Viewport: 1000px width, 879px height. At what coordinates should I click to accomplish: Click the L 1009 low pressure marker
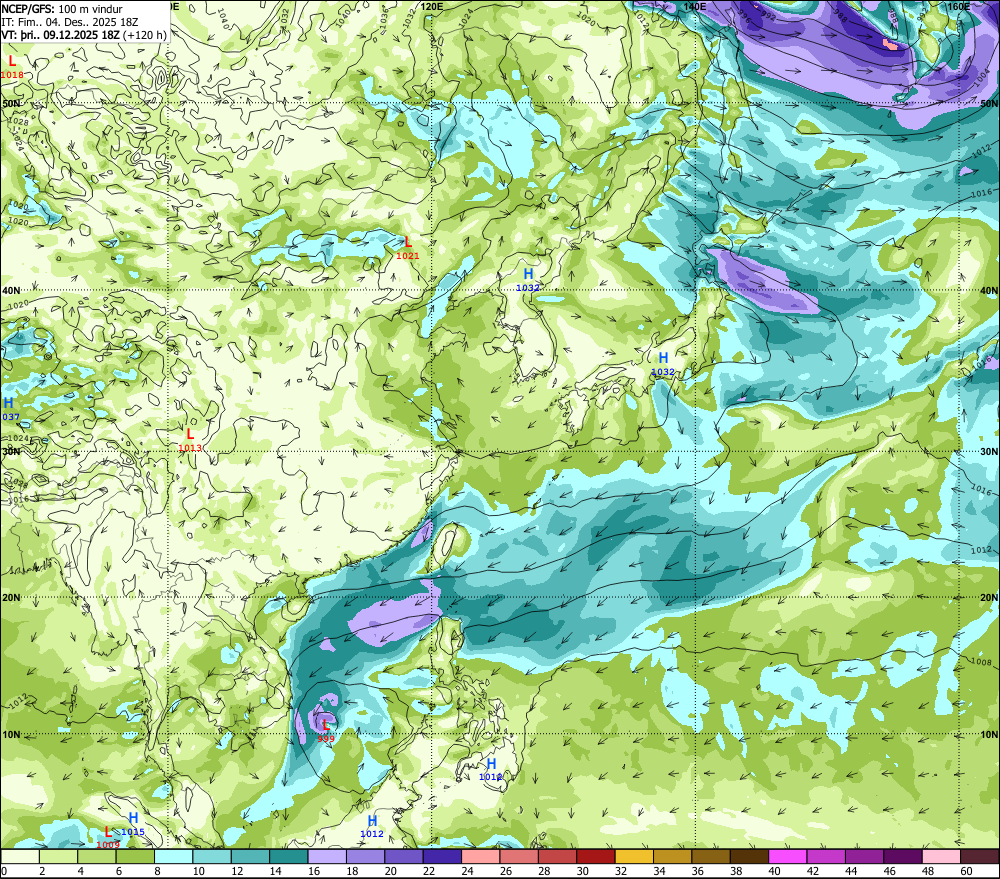[108, 838]
